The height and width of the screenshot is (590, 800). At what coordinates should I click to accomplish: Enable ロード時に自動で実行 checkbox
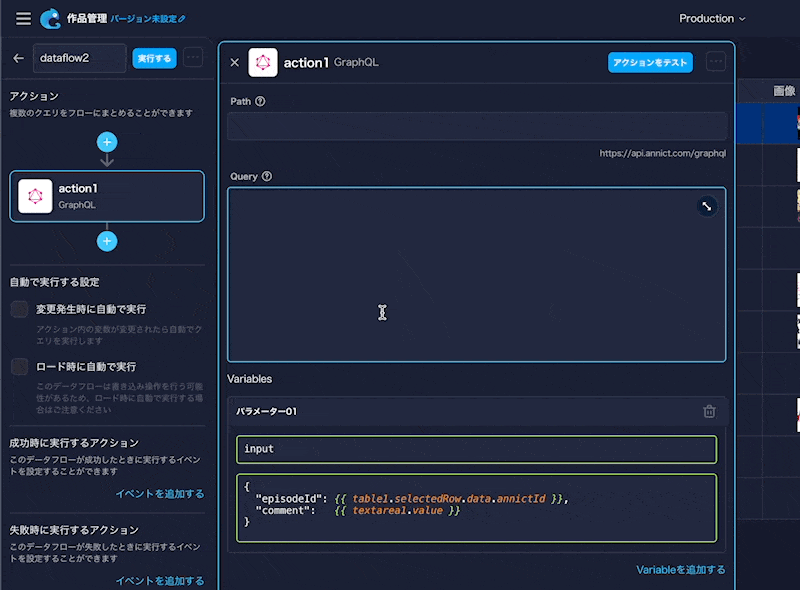click(x=19, y=366)
